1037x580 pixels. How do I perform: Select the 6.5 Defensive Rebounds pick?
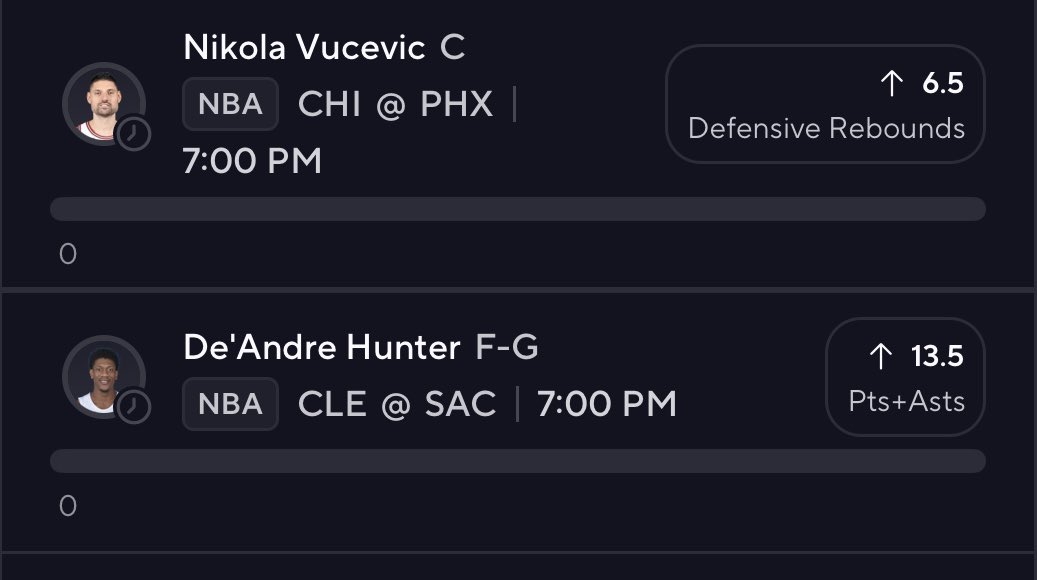tap(825, 104)
